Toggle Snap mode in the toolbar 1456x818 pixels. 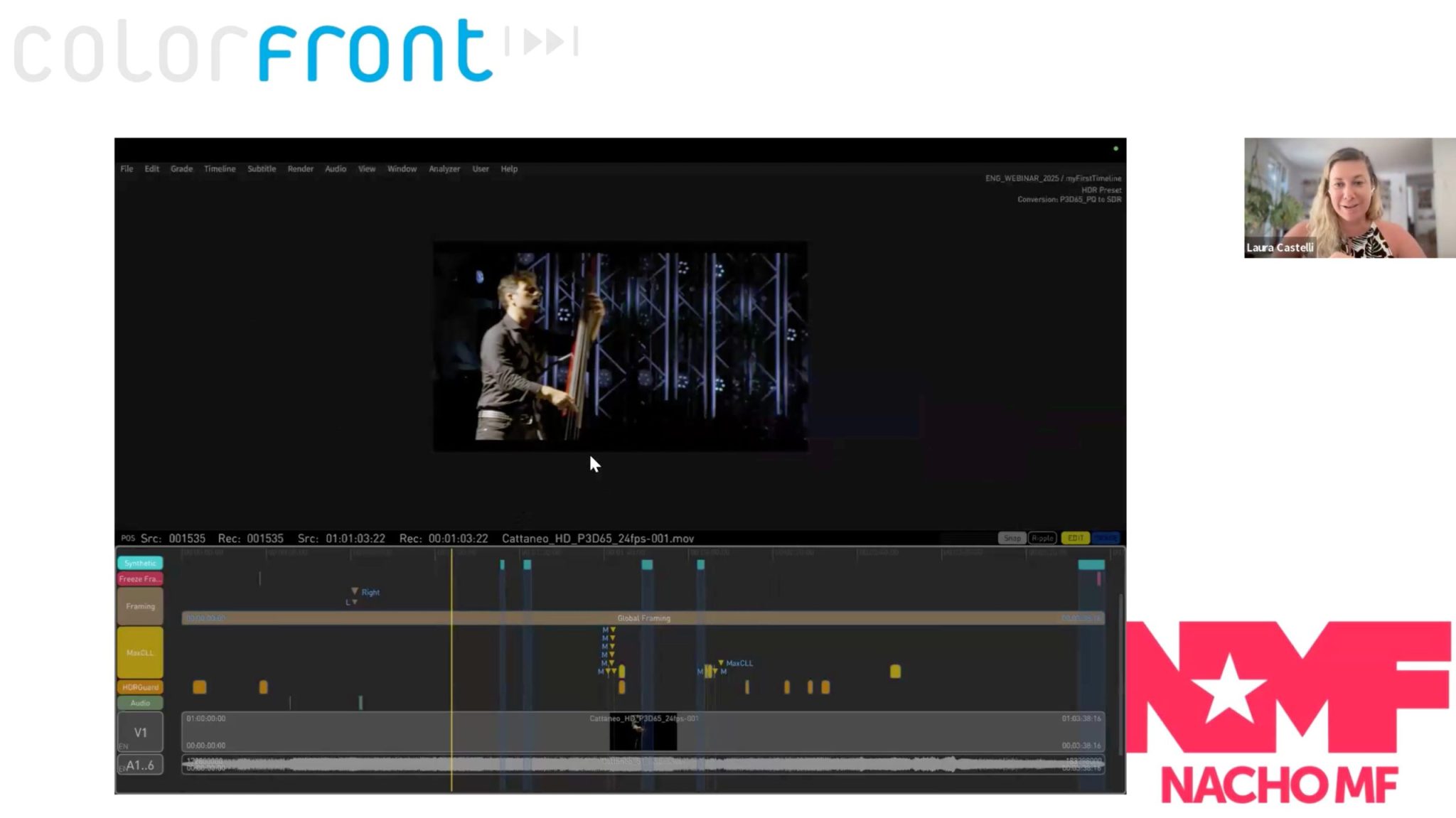[x=1012, y=538]
